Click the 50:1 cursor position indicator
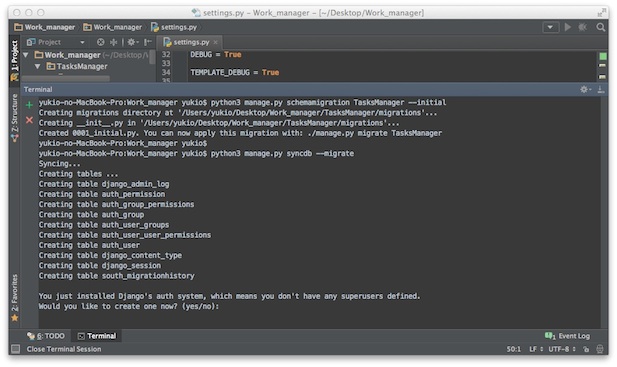The width and height of the screenshot is (617, 367). point(514,349)
